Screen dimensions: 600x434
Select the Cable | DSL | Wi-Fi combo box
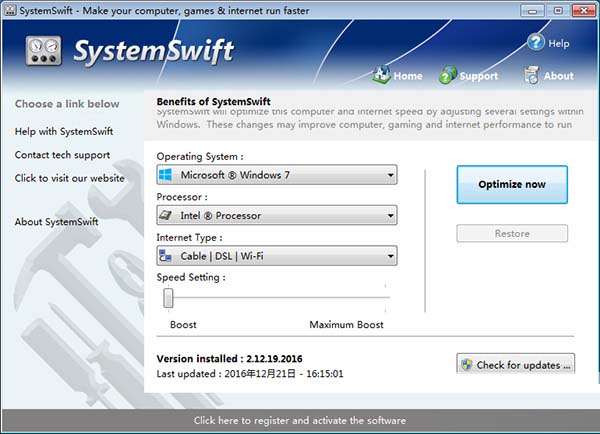point(277,256)
